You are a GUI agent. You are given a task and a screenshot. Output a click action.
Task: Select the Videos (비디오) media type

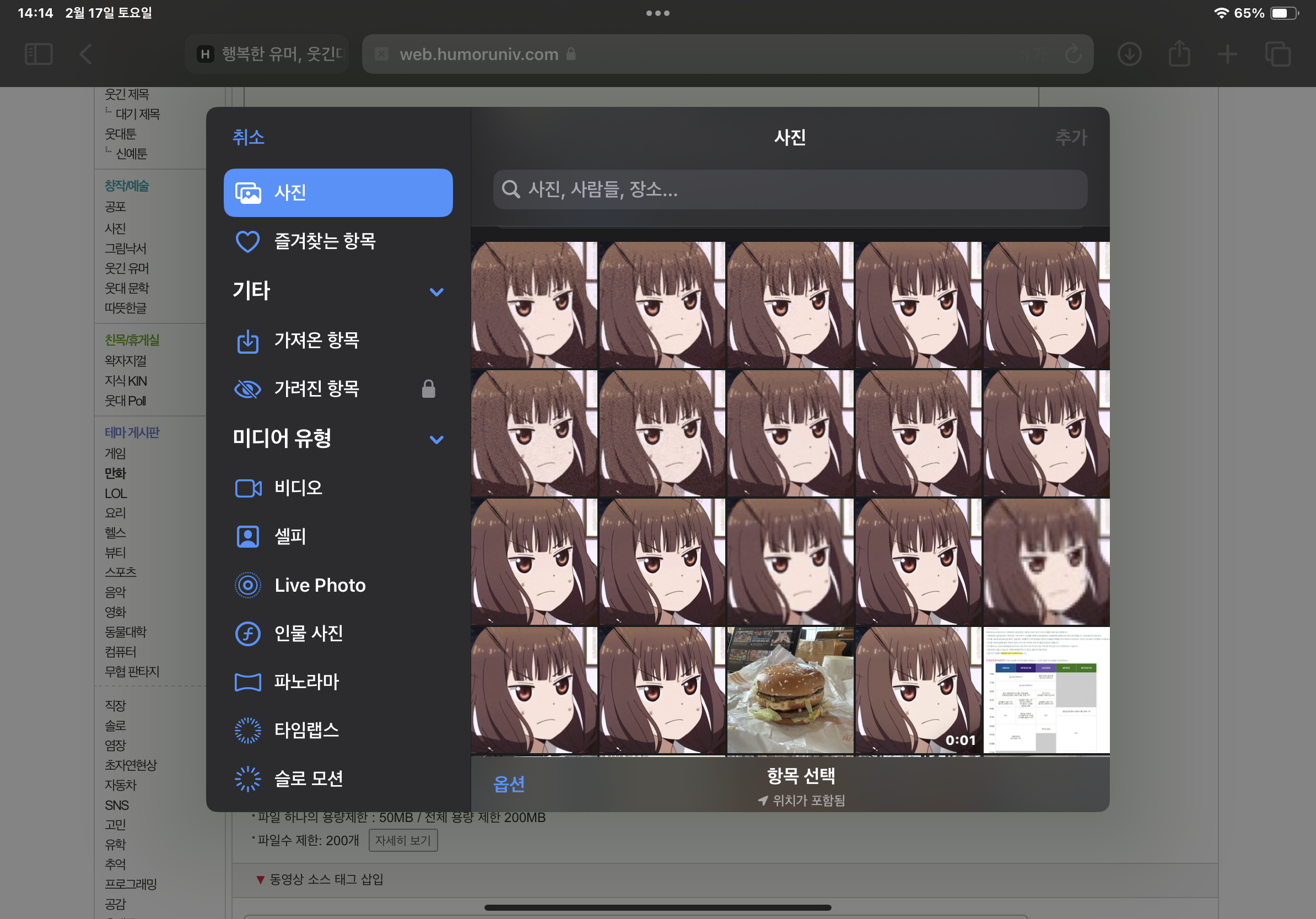298,488
